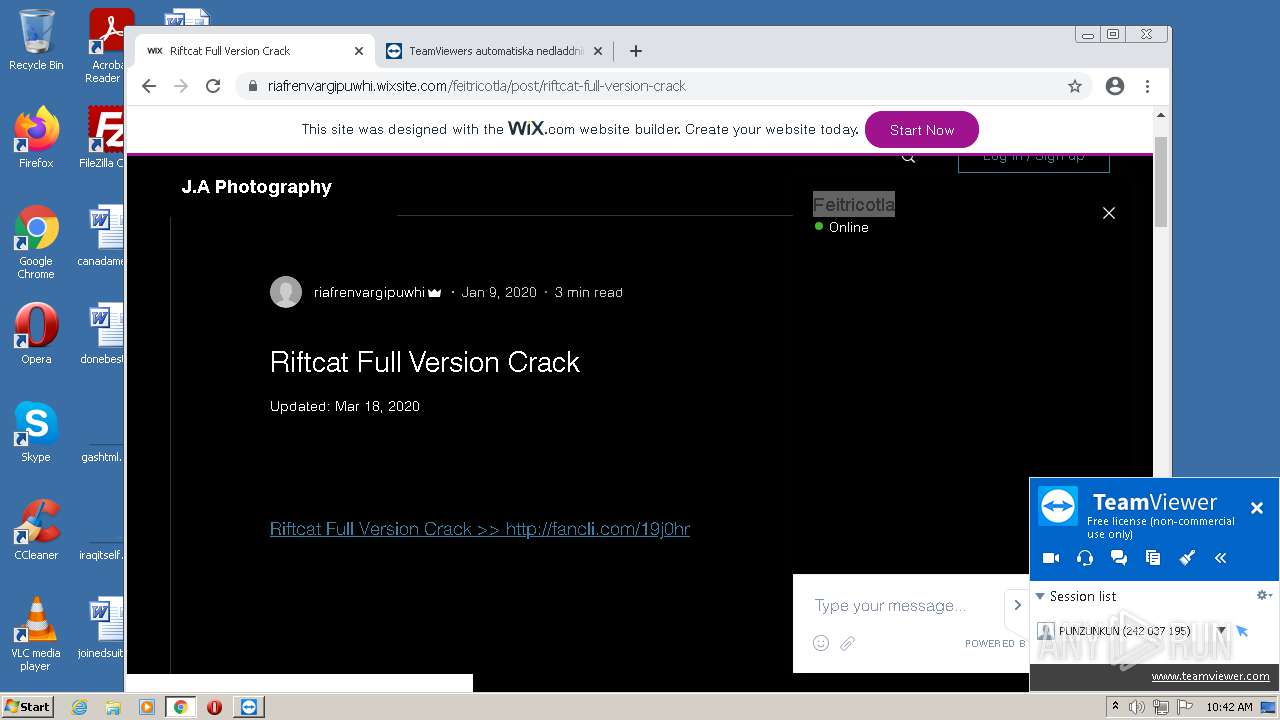The height and width of the screenshot is (720, 1280).
Task: Close the Riftcat Full Version Crack tab
Action: pos(359,51)
